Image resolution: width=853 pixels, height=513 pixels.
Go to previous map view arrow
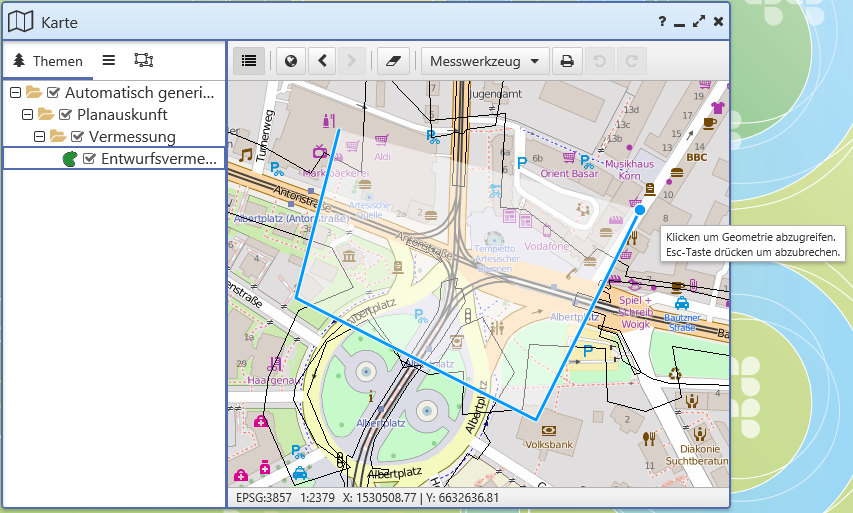322,61
